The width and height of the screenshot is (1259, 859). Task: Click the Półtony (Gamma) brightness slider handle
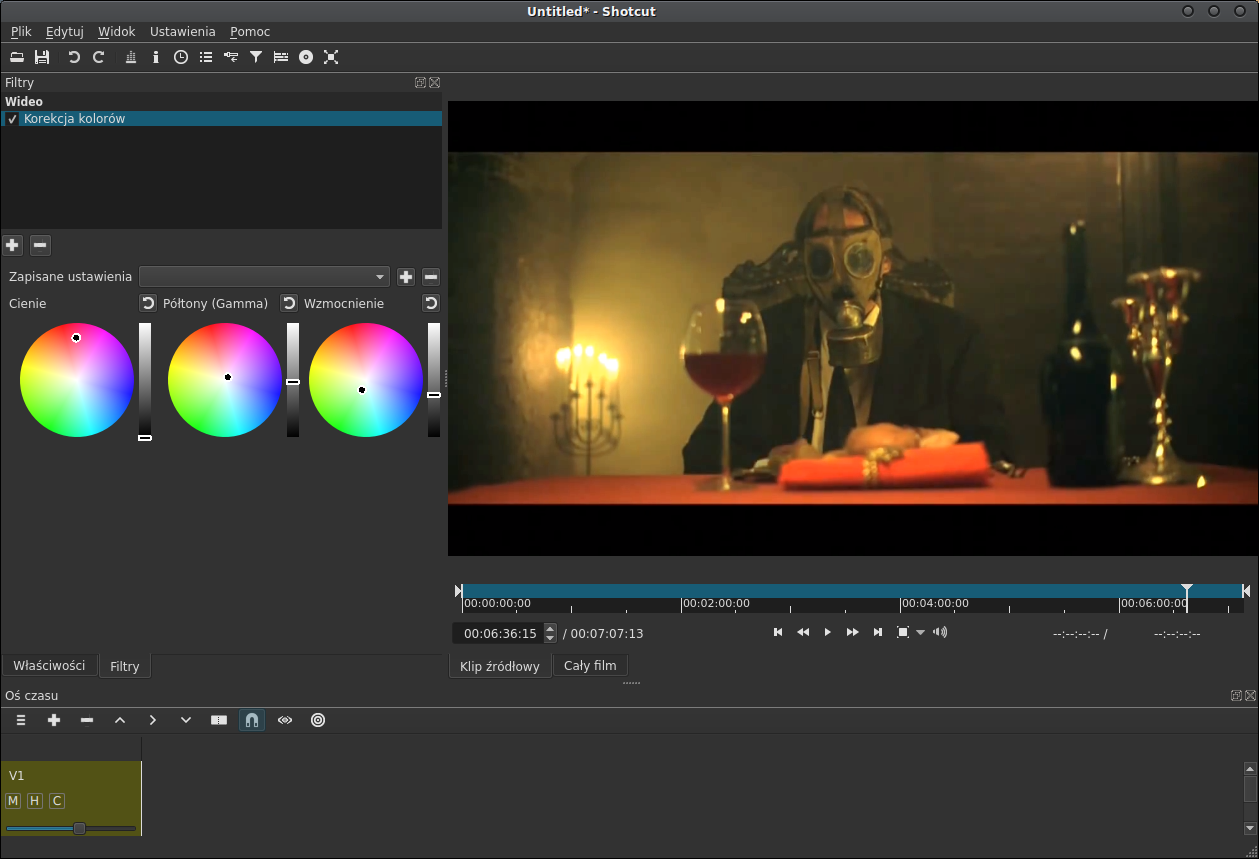[x=293, y=382]
